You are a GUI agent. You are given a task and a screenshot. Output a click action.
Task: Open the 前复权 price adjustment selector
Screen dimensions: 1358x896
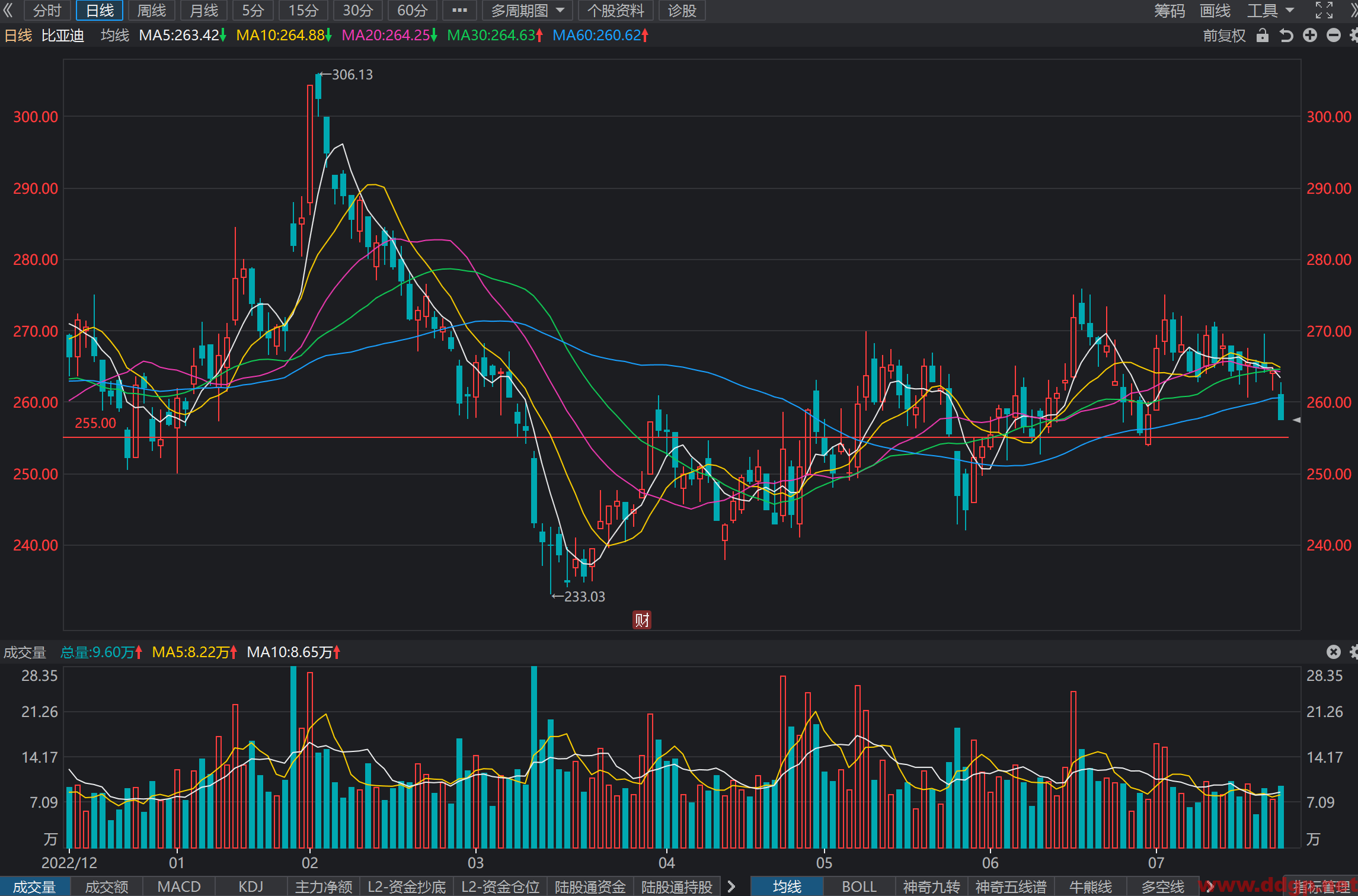pyautogui.click(x=1224, y=36)
